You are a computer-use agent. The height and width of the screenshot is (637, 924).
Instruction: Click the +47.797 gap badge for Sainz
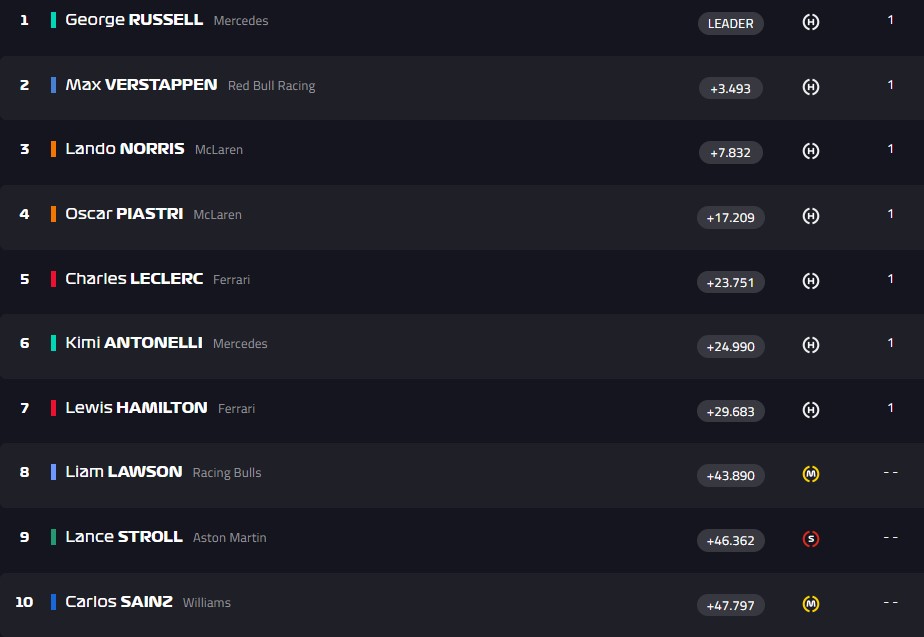click(x=730, y=605)
